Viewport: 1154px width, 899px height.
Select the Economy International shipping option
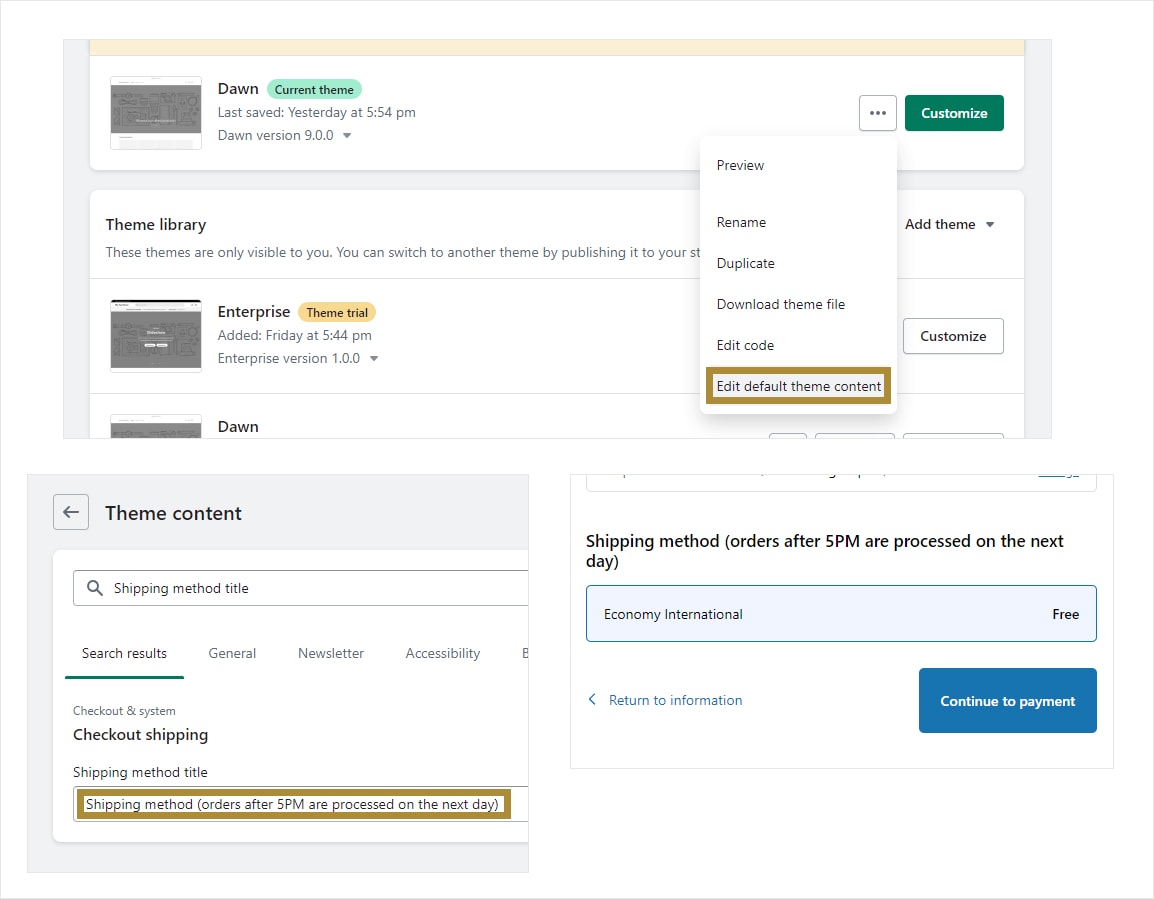coord(840,614)
